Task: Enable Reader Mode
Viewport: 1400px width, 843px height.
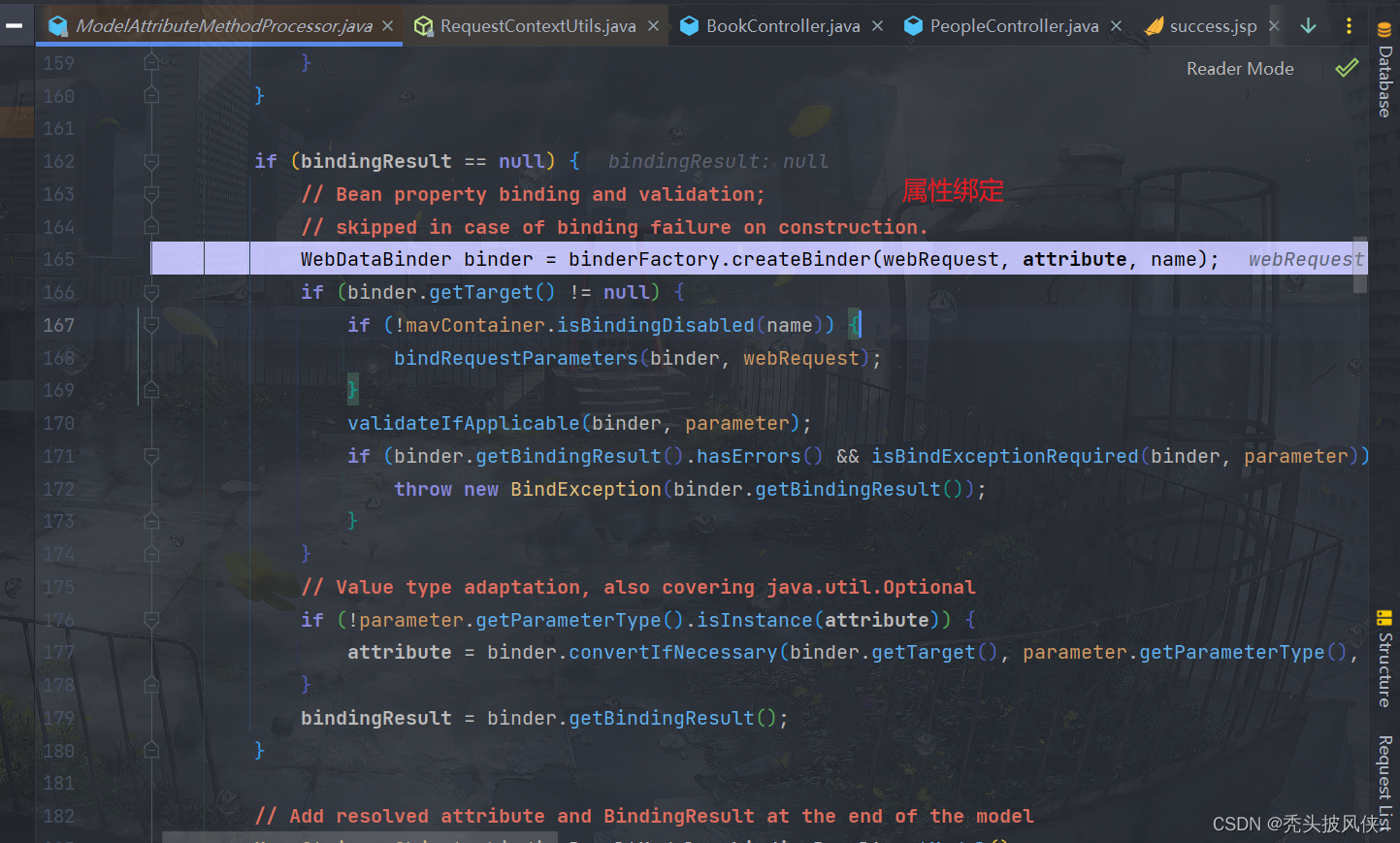Action: [x=1240, y=69]
